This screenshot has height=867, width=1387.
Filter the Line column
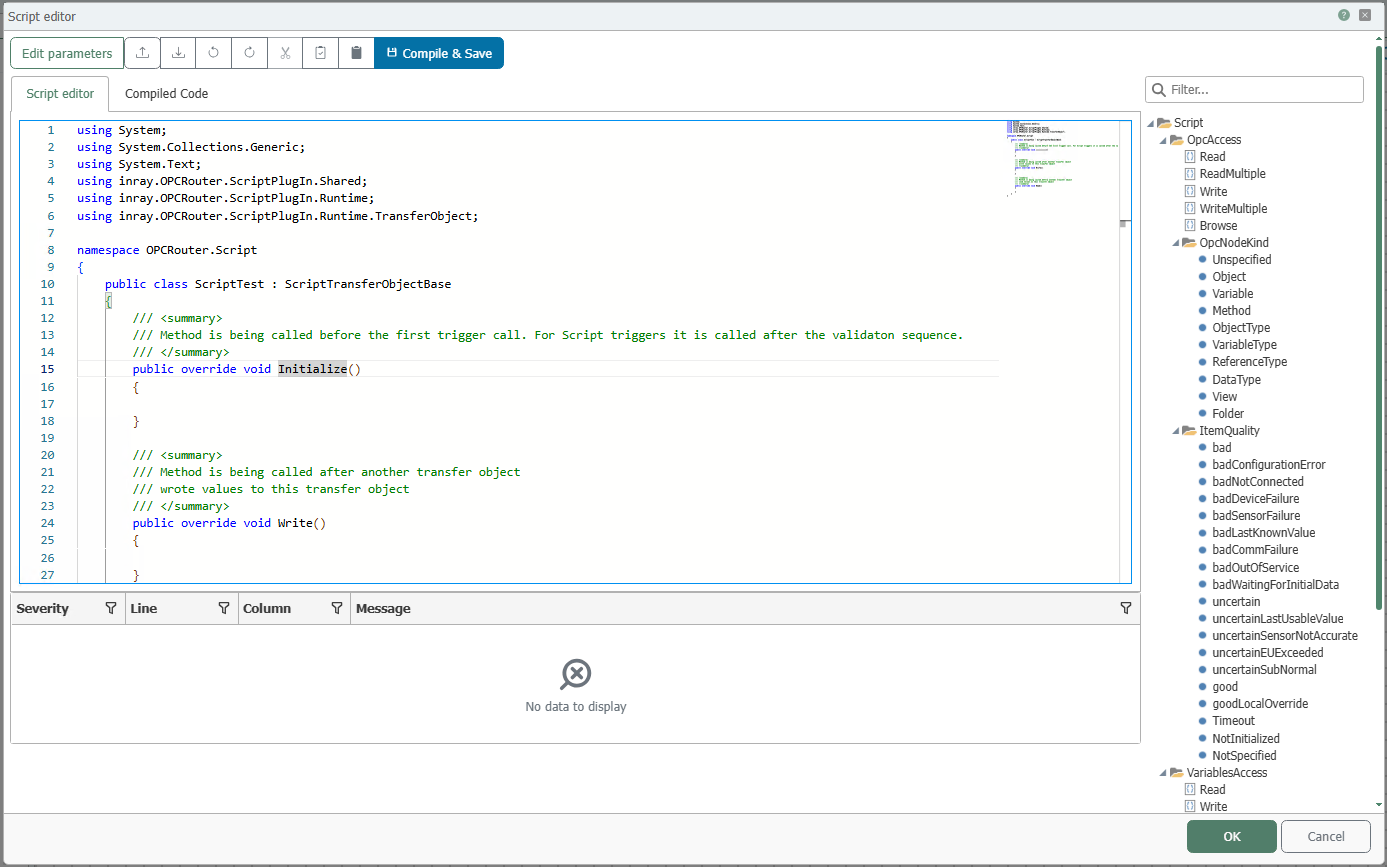click(x=224, y=608)
